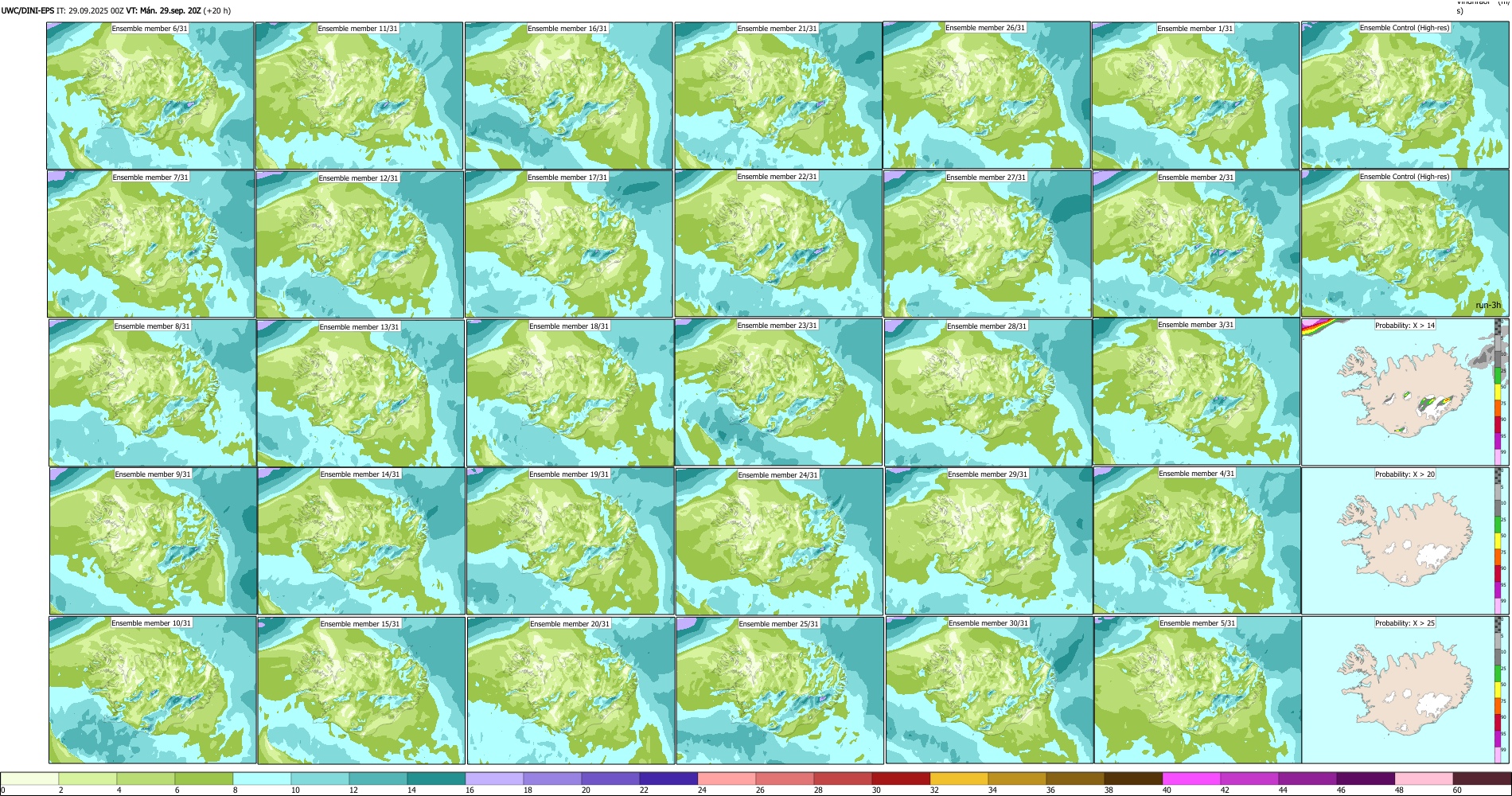
Task: Click the Ensemble member 4/31 map panel
Action: click(1197, 540)
